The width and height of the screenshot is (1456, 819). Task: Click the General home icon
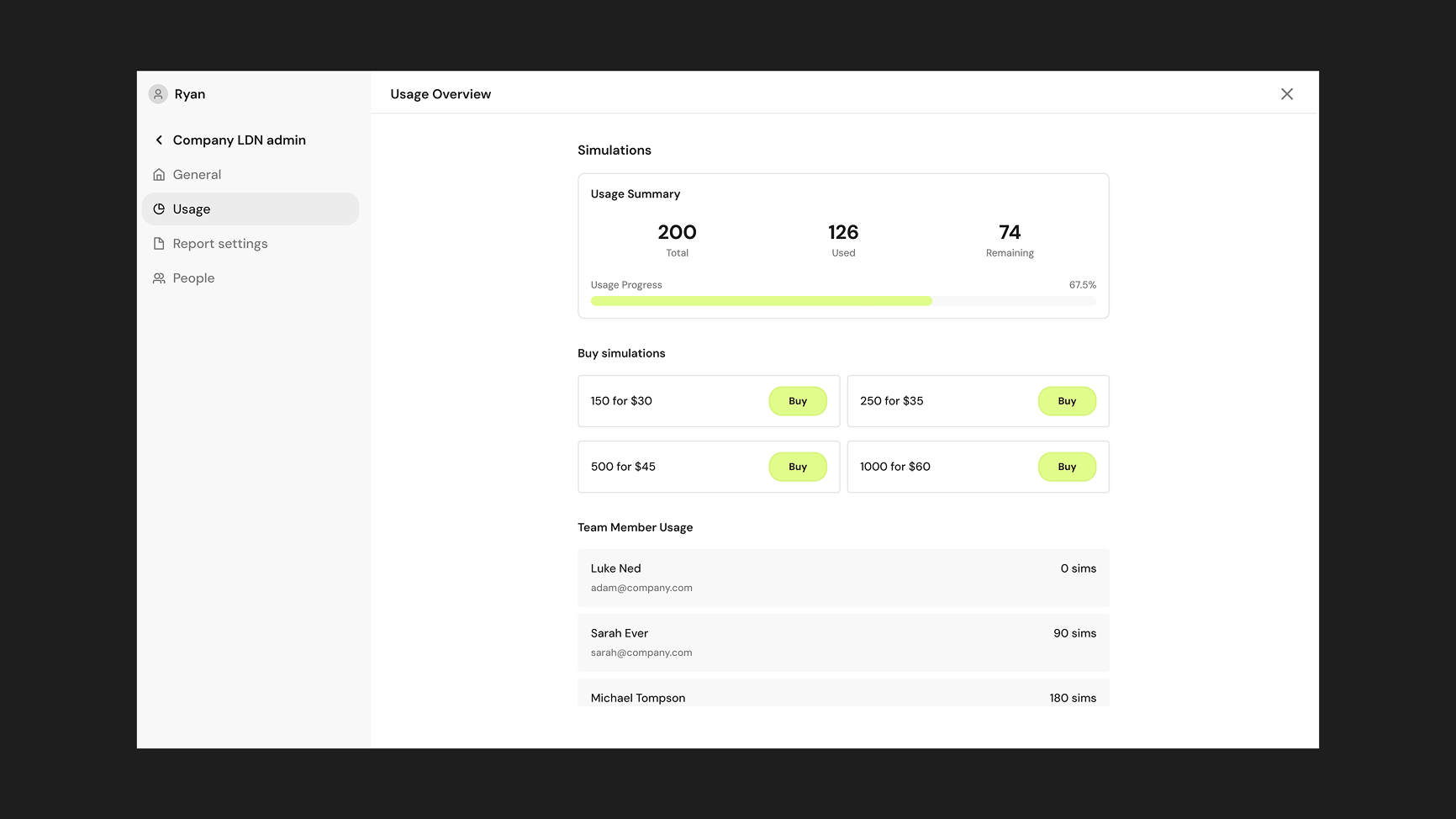[159, 175]
